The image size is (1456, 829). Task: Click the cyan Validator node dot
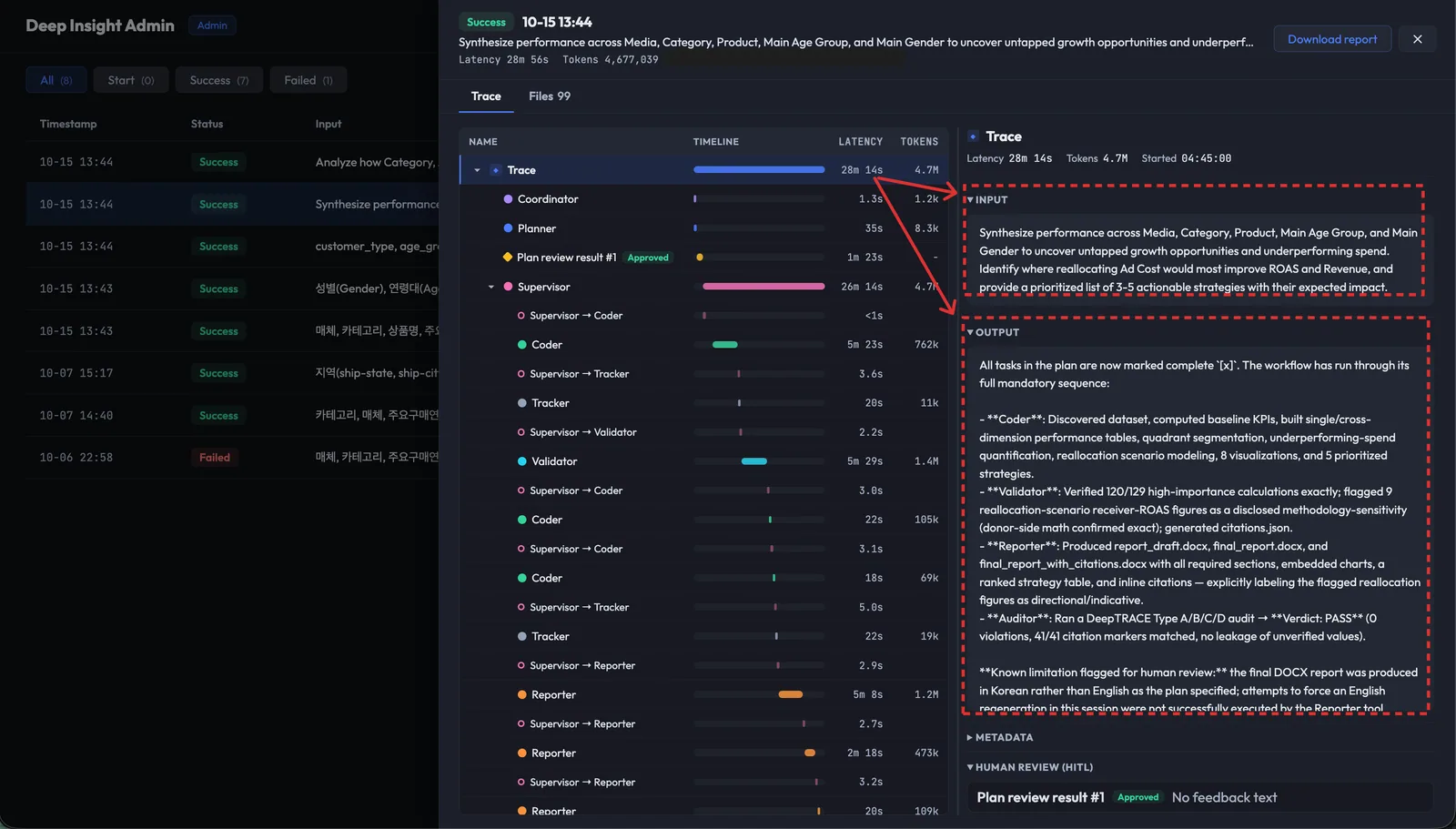(522, 461)
